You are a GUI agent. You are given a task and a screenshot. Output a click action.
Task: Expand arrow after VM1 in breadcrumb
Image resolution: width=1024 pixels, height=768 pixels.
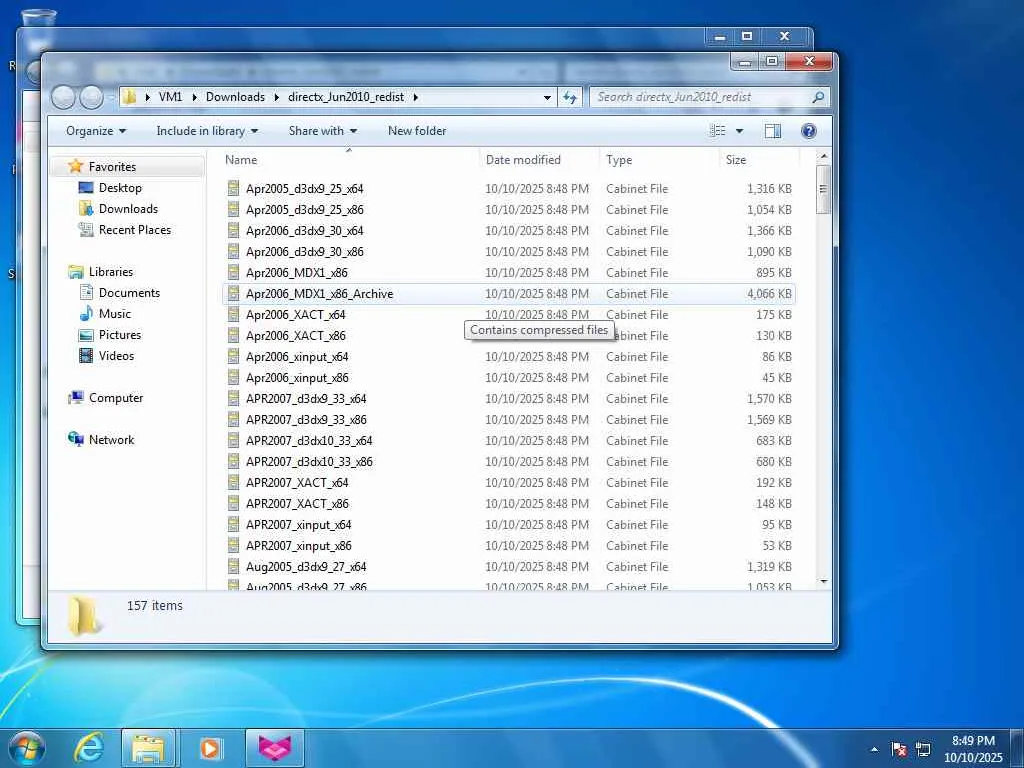point(194,97)
